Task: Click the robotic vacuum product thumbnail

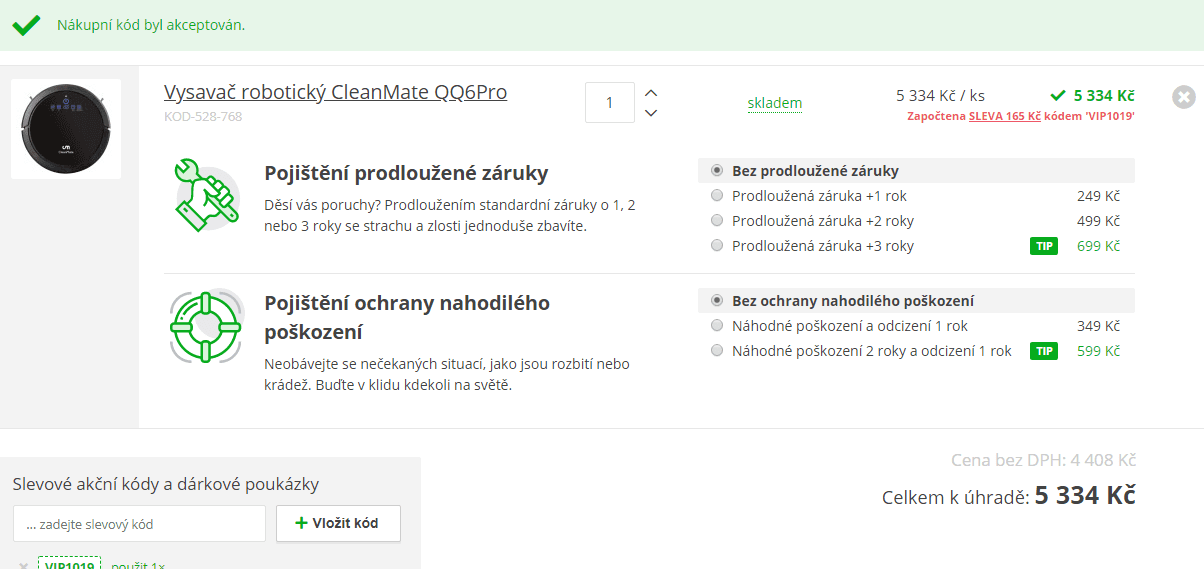Action: tap(66, 129)
